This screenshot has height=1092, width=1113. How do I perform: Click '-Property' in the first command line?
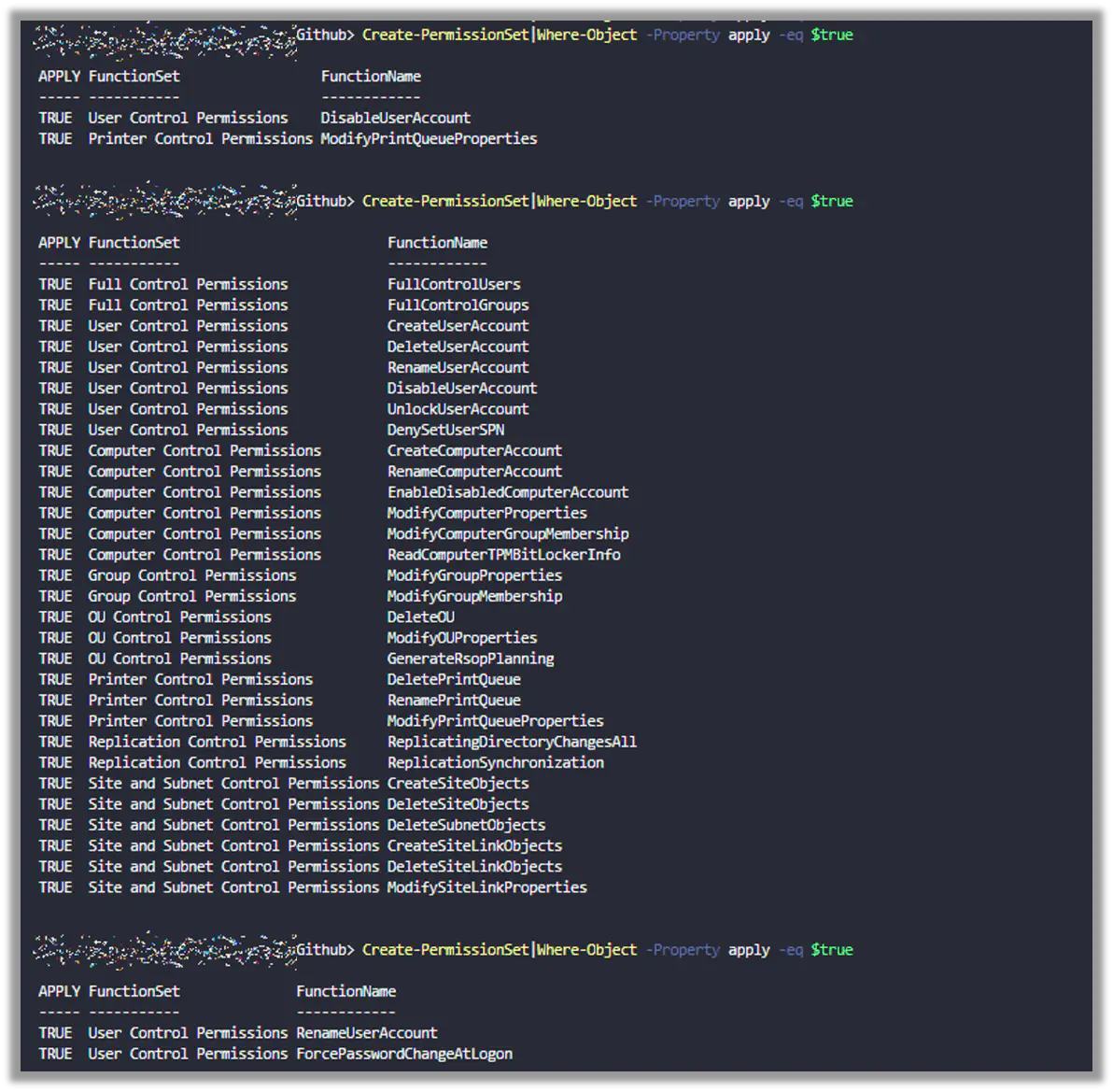[683, 35]
